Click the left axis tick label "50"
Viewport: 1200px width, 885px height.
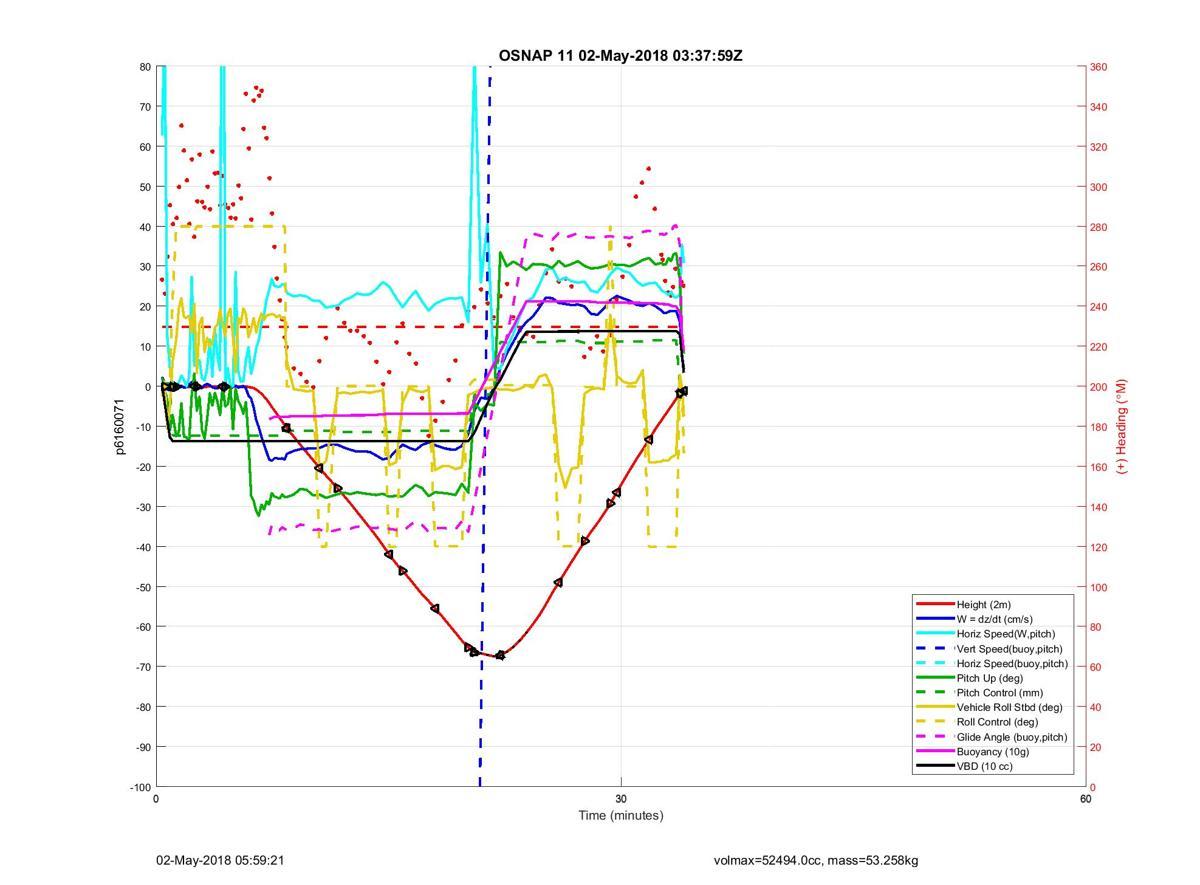pyautogui.click(x=144, y=187)
